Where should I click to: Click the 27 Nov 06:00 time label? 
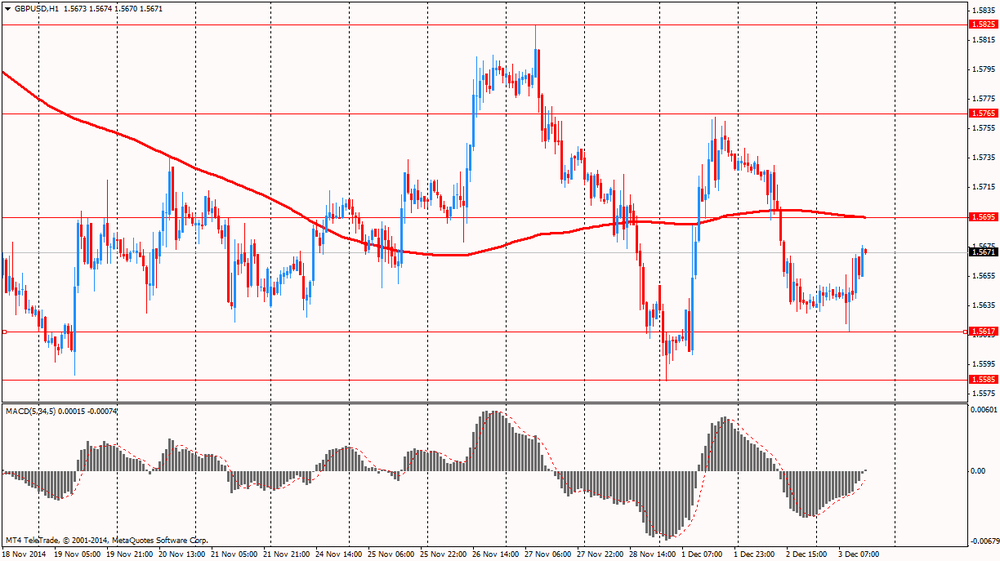(548, 555)
